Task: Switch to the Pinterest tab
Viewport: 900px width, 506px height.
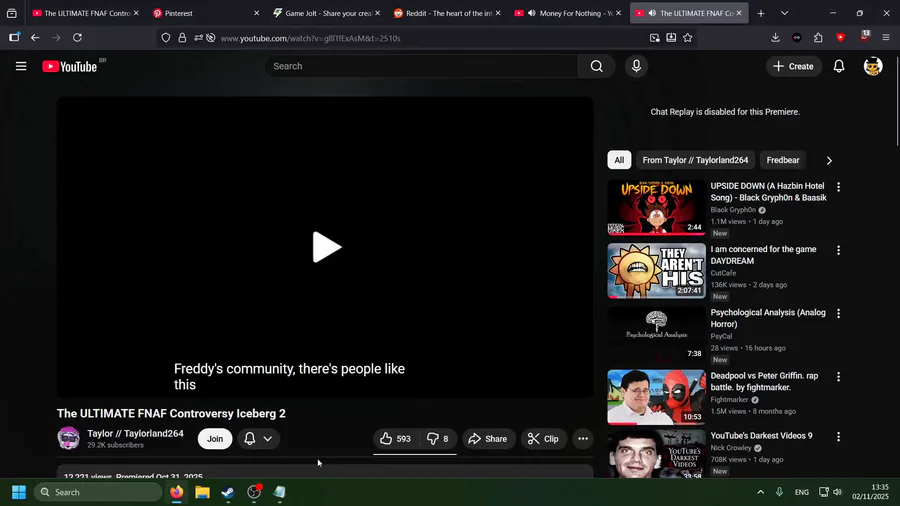Action: 205,13
